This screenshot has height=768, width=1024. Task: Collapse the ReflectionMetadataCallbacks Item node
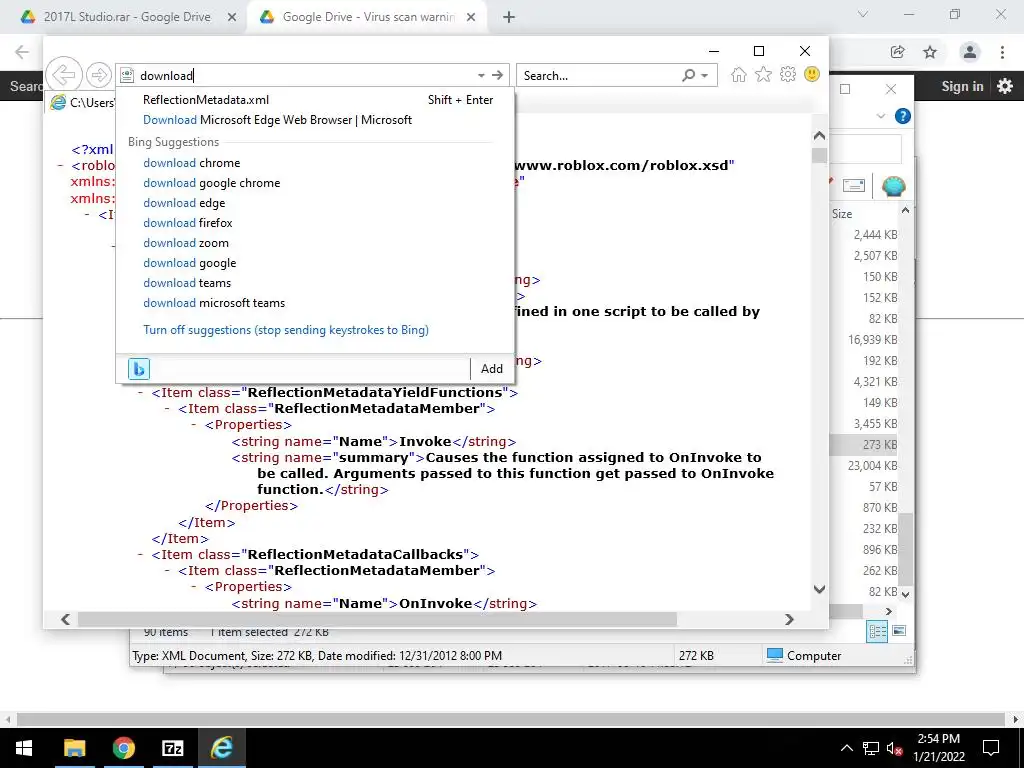click(x=141, y=554)
